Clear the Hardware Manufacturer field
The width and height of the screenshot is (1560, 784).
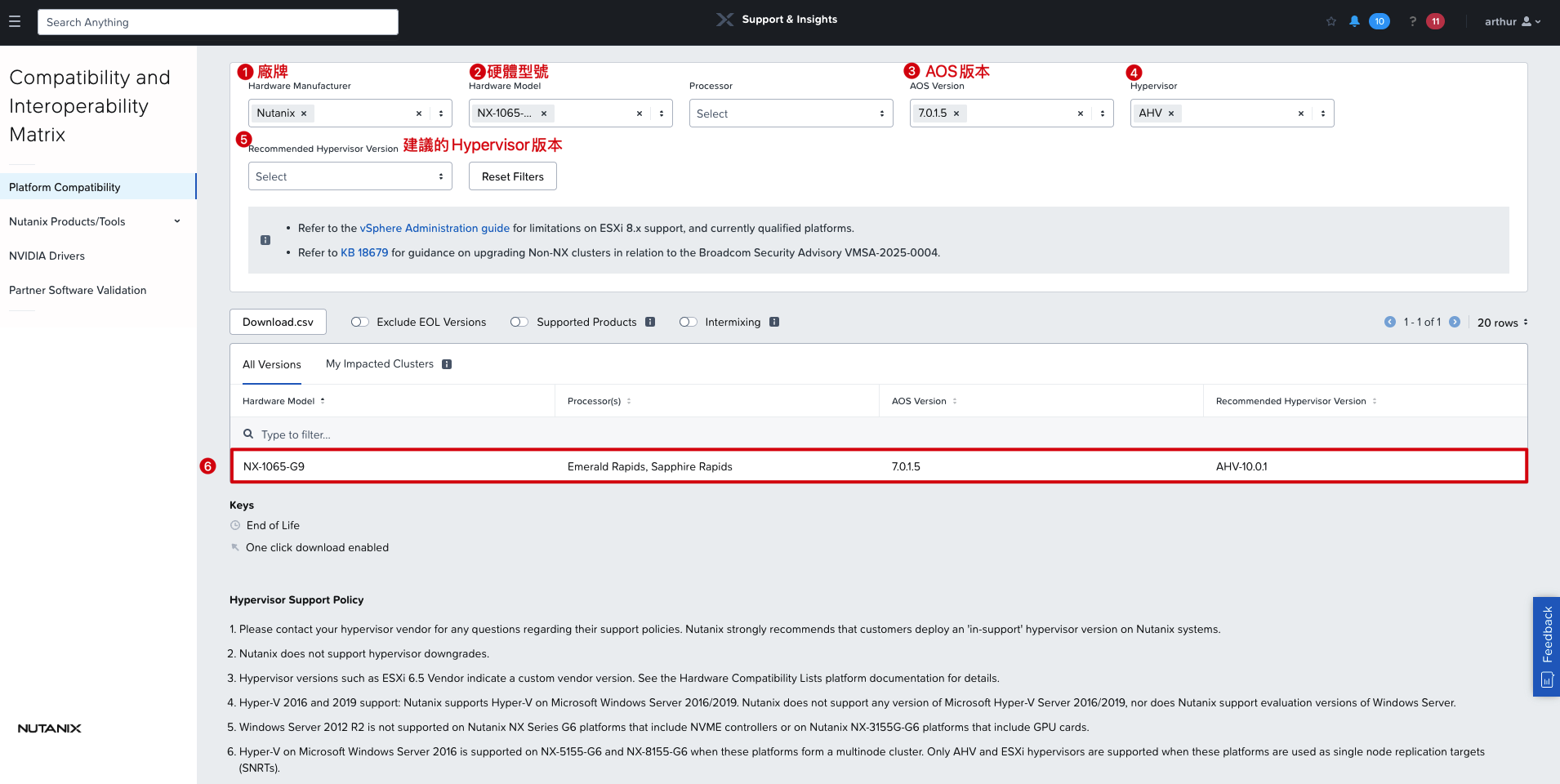point(419,114)
